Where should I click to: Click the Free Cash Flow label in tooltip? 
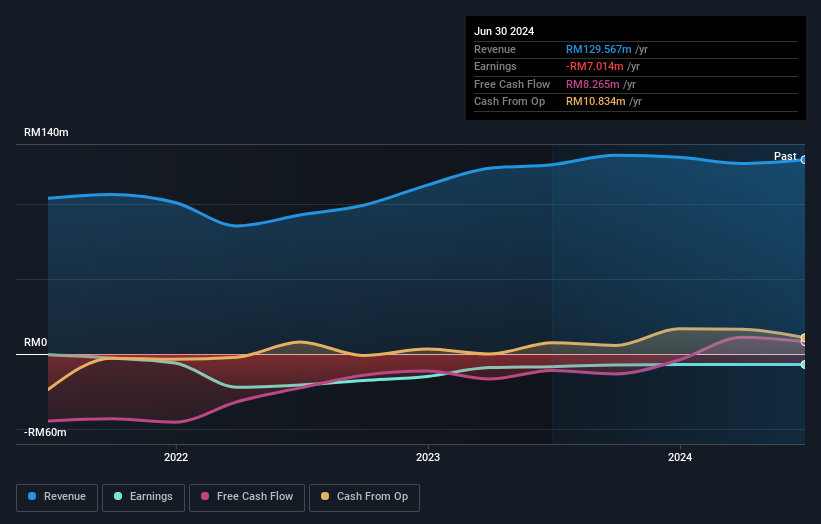tap(512, 84)
